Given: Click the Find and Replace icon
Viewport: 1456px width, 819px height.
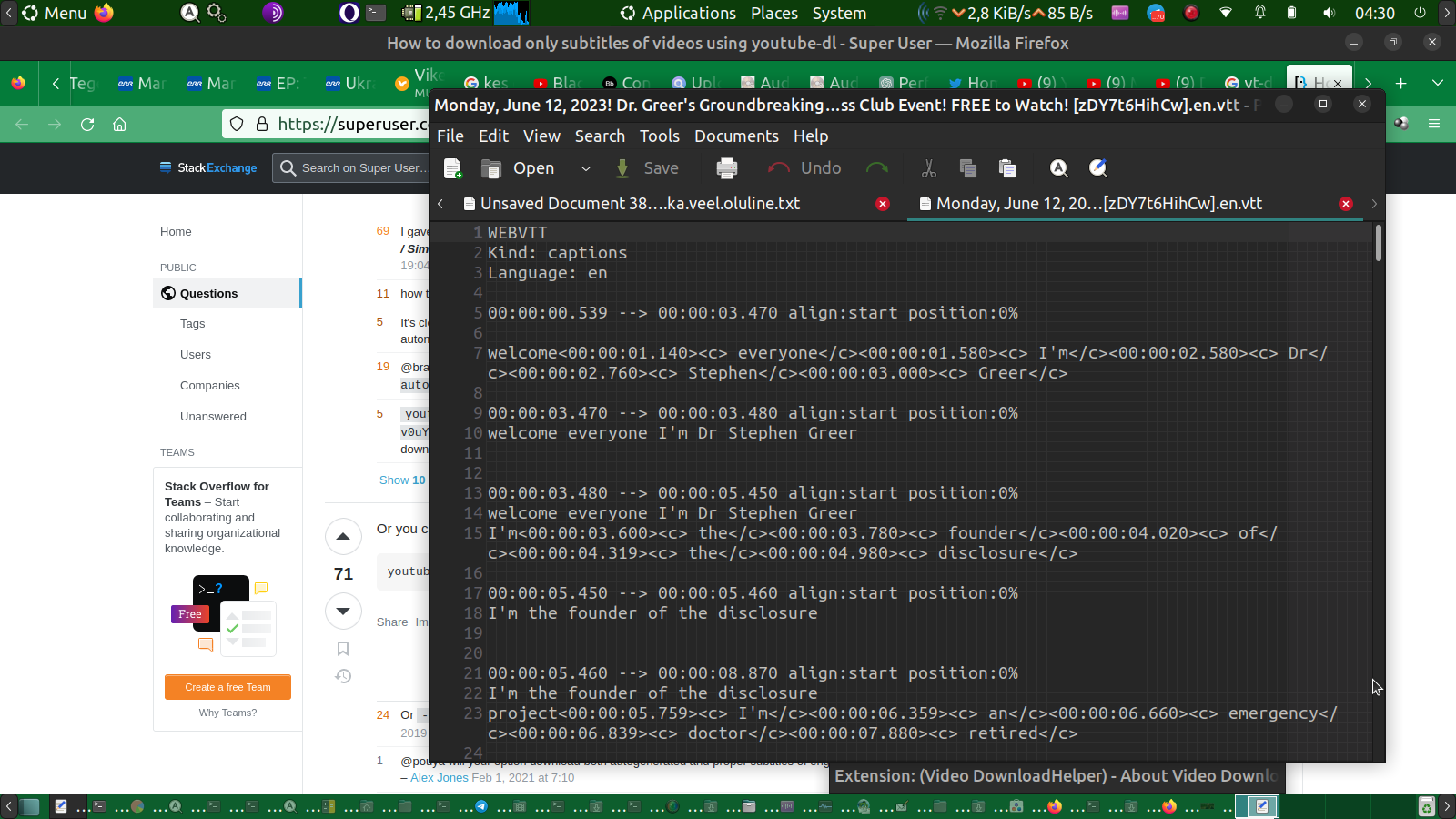Looking at the screenshot, I should coord(1098,168).
